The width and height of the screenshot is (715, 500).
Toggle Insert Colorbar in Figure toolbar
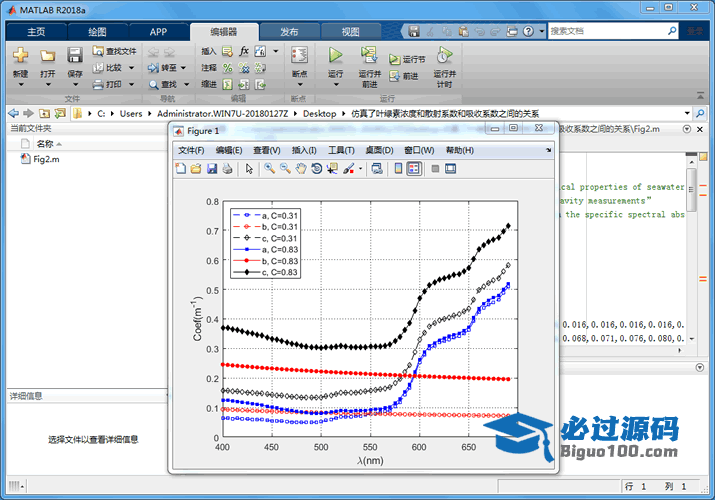coord(398,169)
